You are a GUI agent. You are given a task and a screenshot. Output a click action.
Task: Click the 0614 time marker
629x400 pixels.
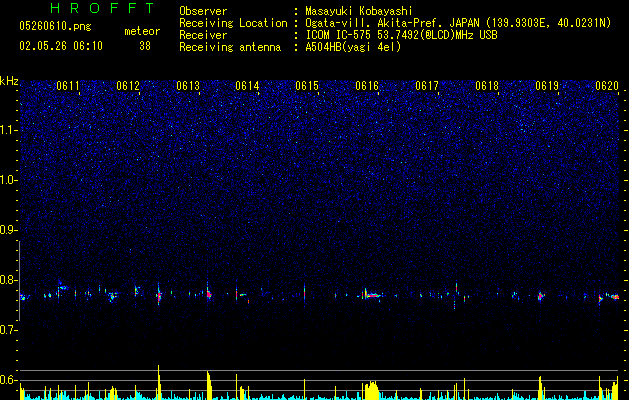[x=247, y=86]
